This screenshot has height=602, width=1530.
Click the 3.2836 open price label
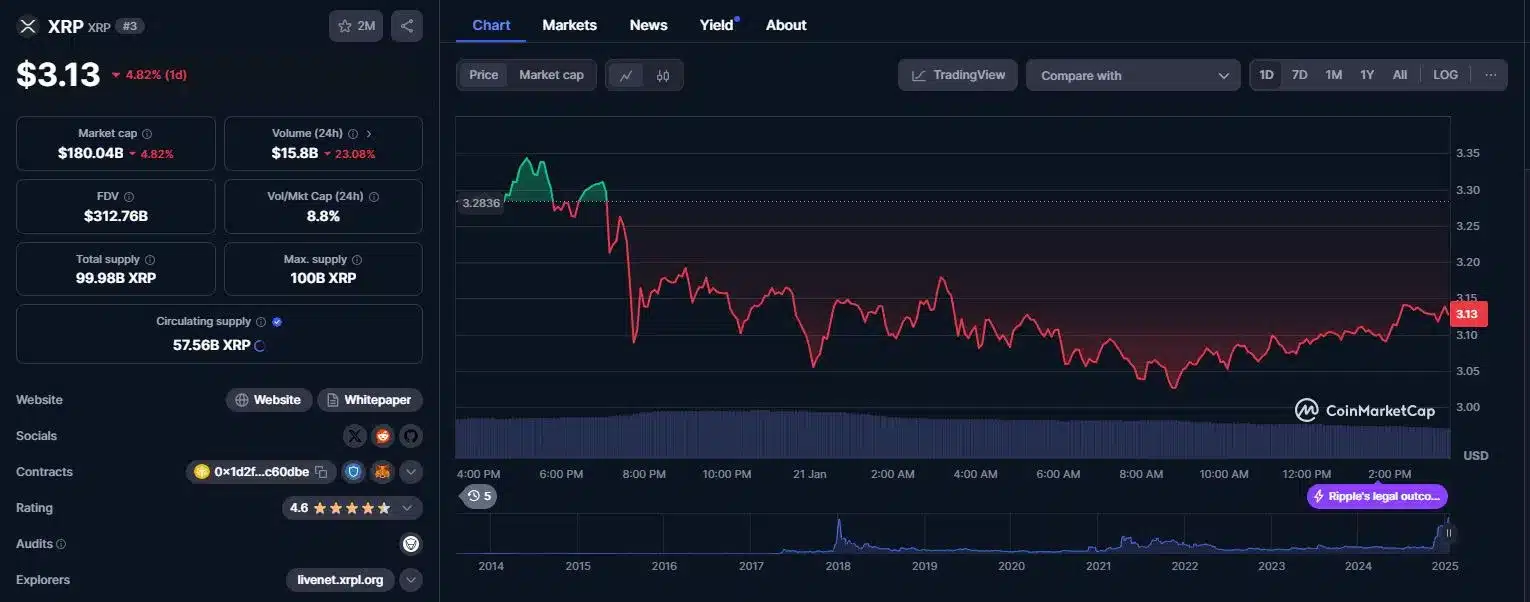(479, 203)
